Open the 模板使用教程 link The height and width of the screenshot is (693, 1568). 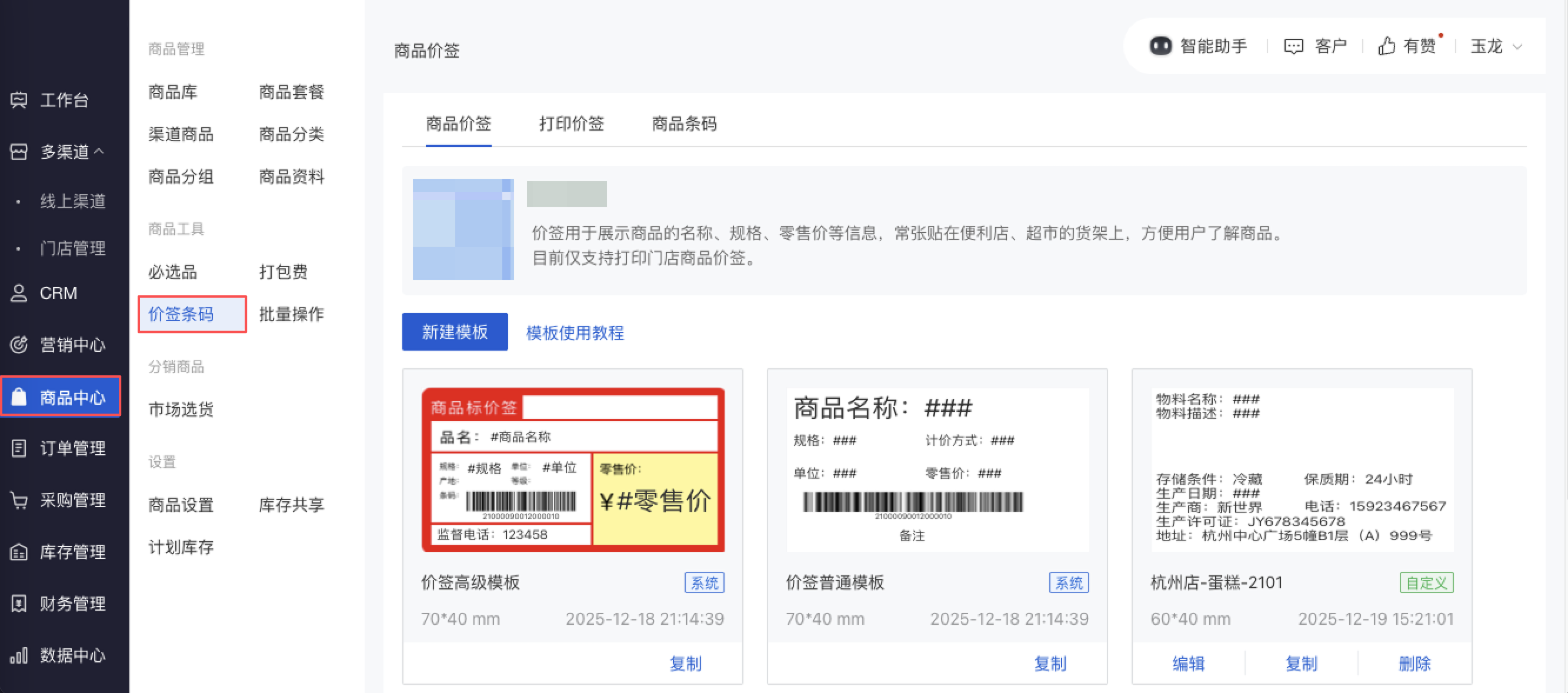point(575,333)
